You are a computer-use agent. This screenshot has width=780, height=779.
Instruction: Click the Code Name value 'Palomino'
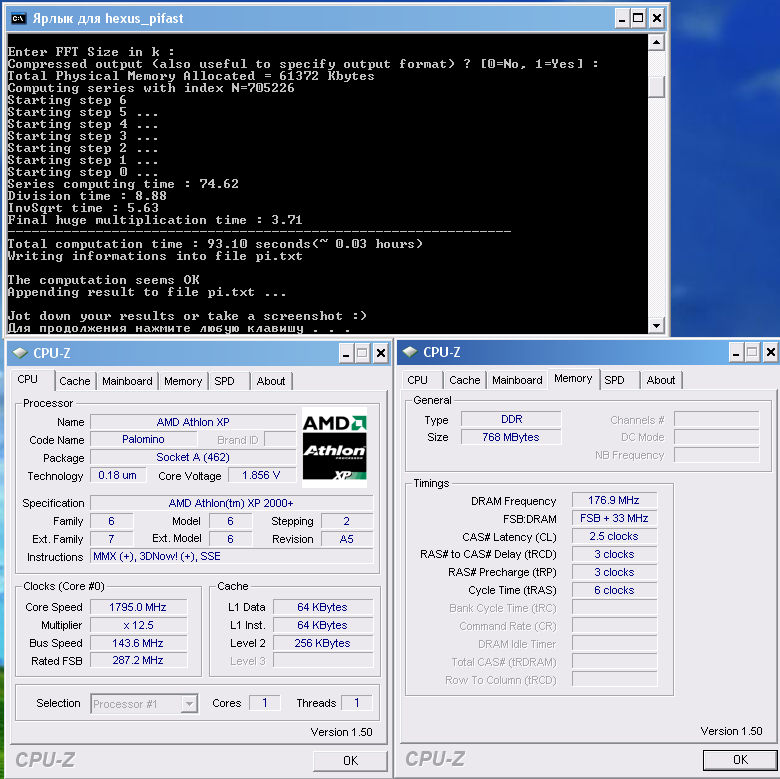click(x=143, y=439)
